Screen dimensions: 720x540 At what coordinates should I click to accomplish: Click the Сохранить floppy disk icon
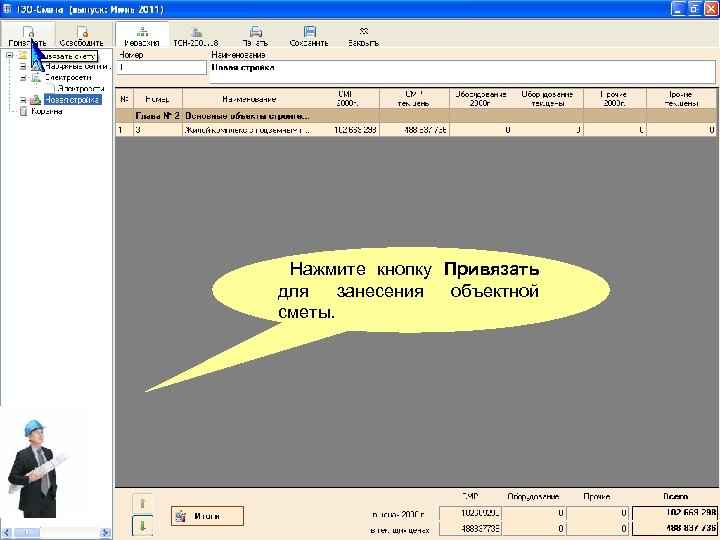(x=309, y=32)
